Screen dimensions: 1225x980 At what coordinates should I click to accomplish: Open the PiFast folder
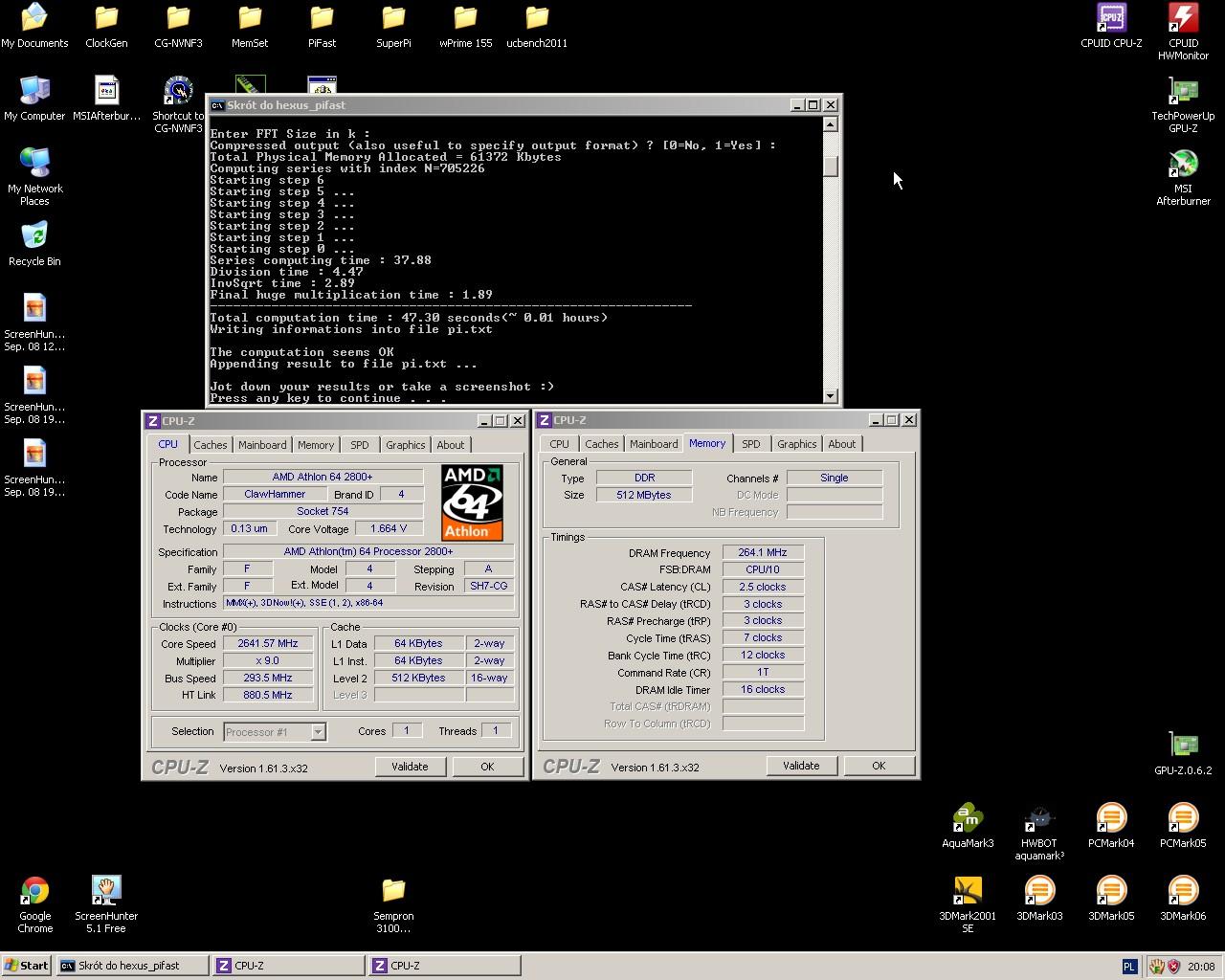[x=322, y=25]
